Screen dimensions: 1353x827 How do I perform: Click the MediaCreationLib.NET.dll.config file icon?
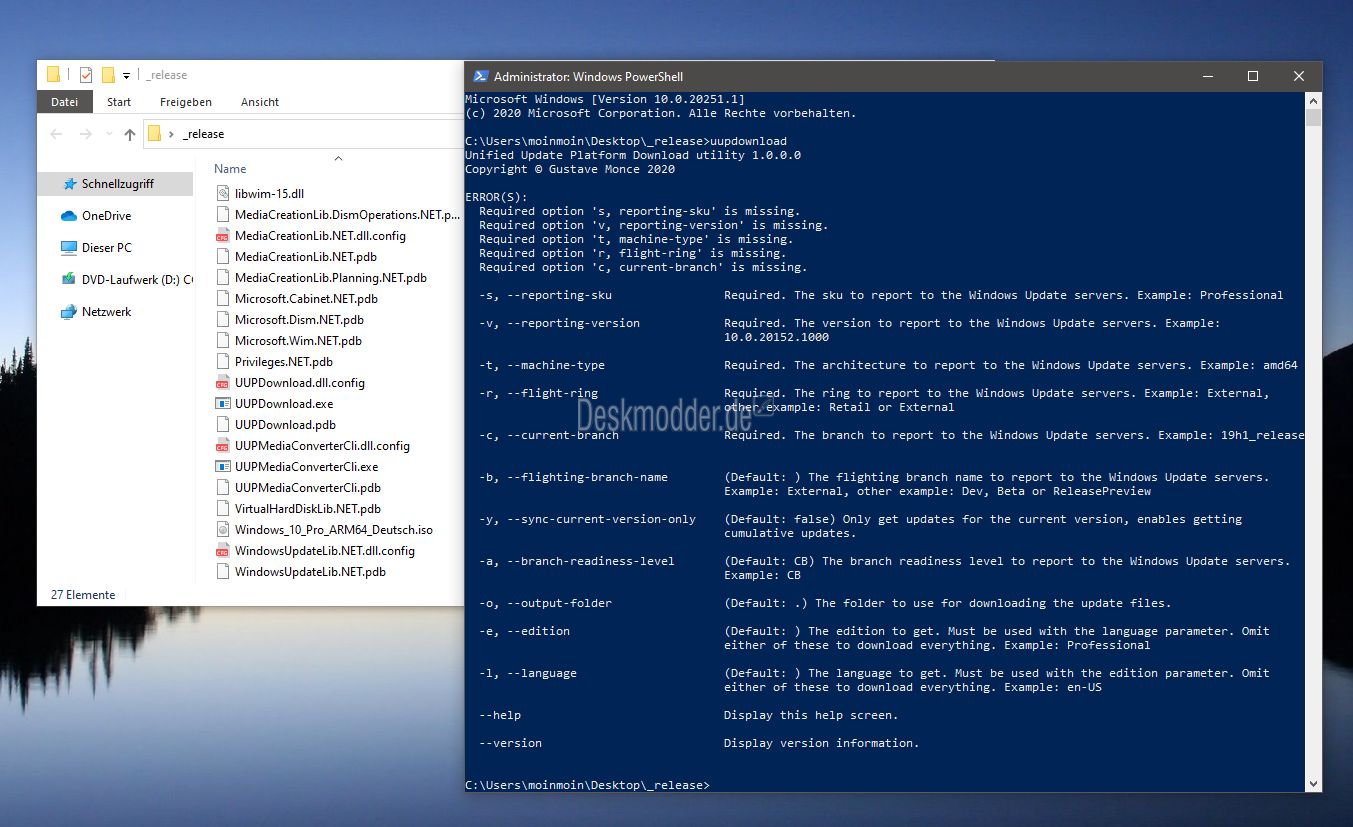pyautogui.click(x=223, y=235)
